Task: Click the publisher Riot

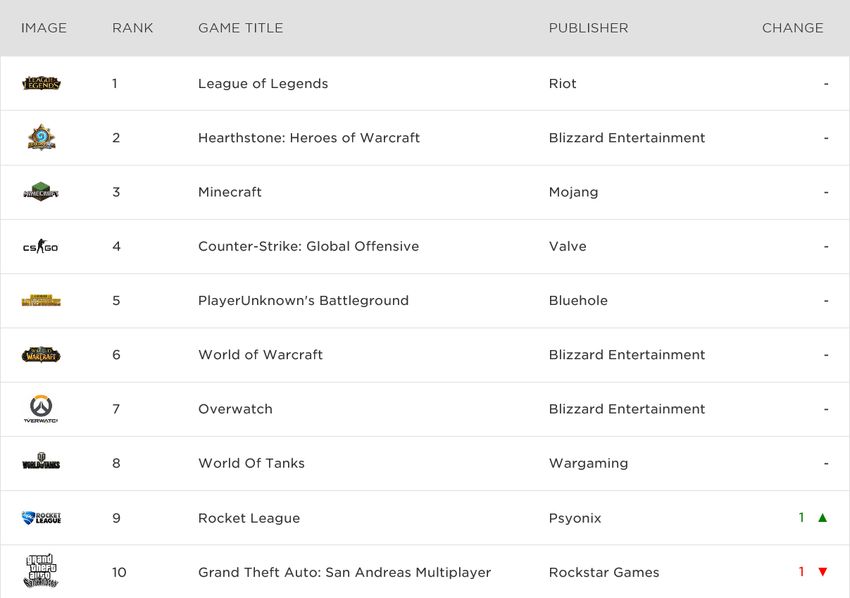Action: [x=563, y=83]
